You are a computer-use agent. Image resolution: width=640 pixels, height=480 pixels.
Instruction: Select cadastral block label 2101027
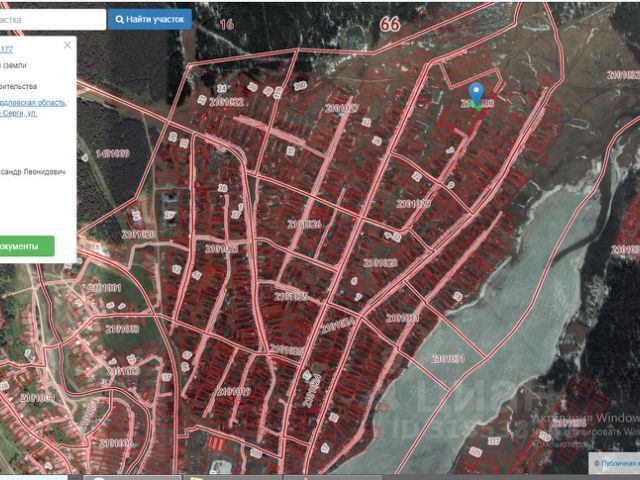342,109
